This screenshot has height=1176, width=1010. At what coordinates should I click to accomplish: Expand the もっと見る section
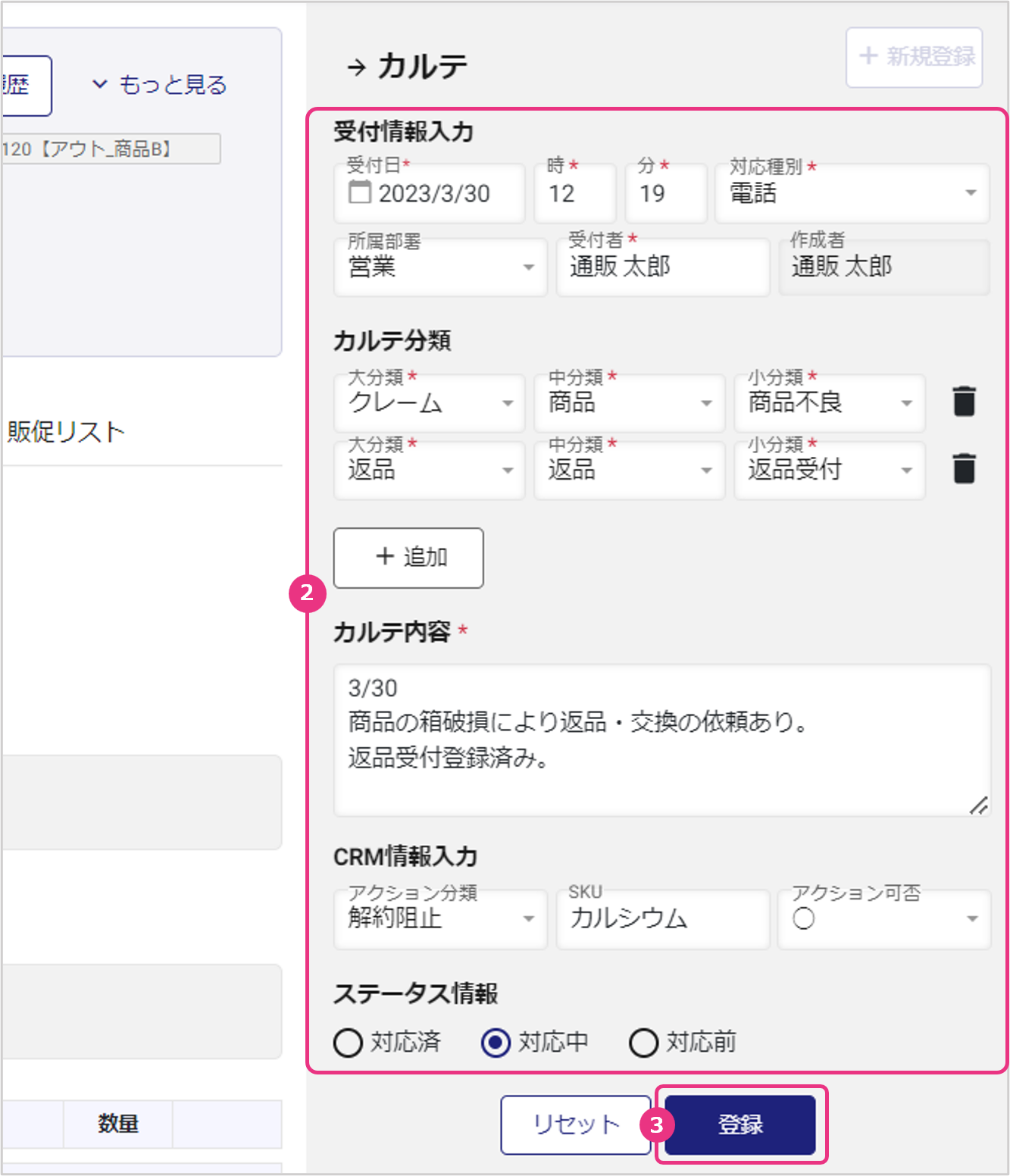[x=160, y=85]
